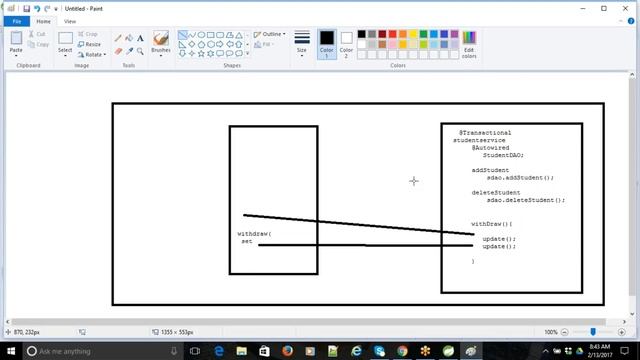The height and width of the screenshot is (360, 640).
Task: Choose the Five-point star shape
Action: point(201,53)
